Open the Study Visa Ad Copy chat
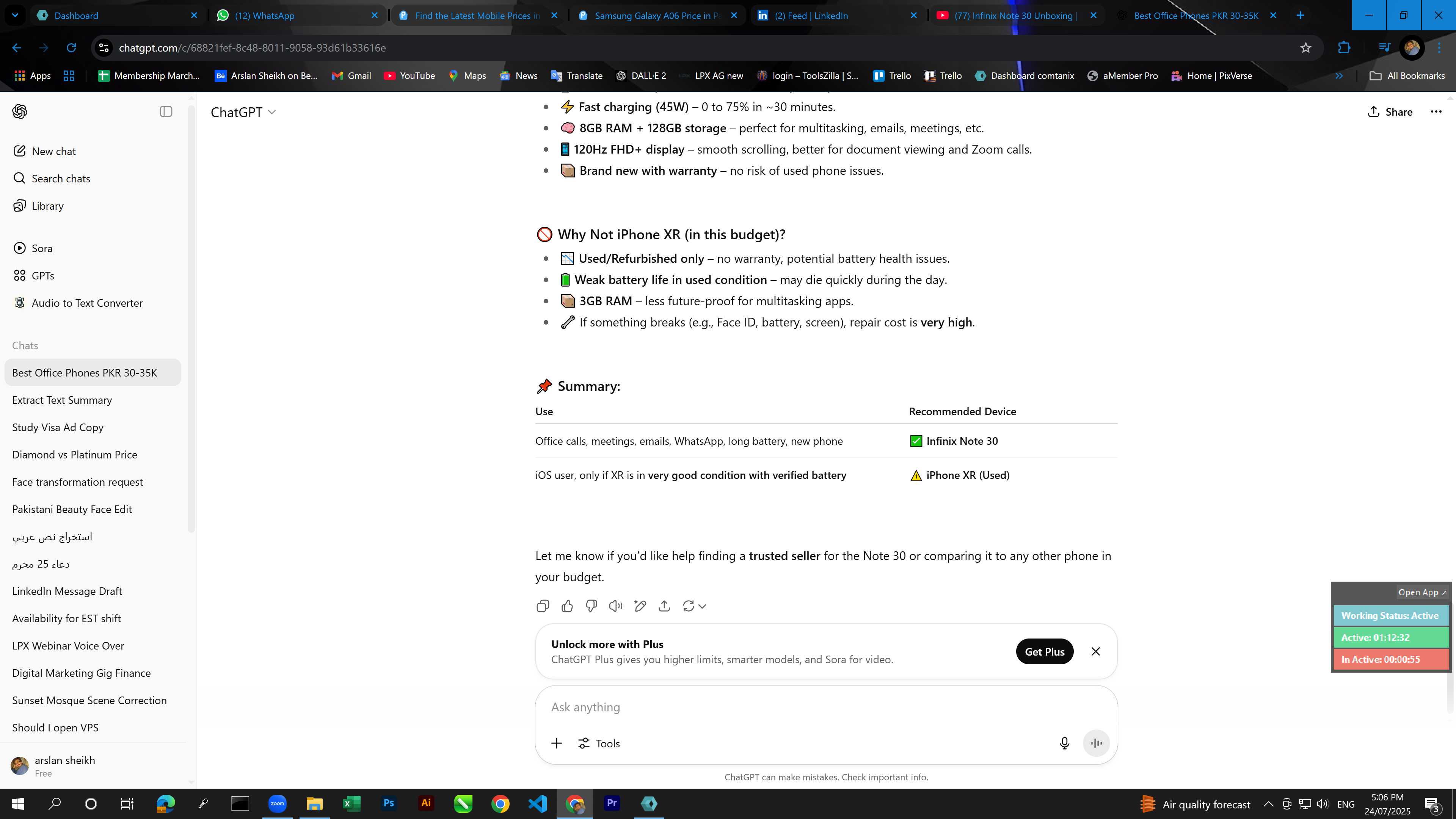Screen dimensions: 1456x819 coord(93,427)
